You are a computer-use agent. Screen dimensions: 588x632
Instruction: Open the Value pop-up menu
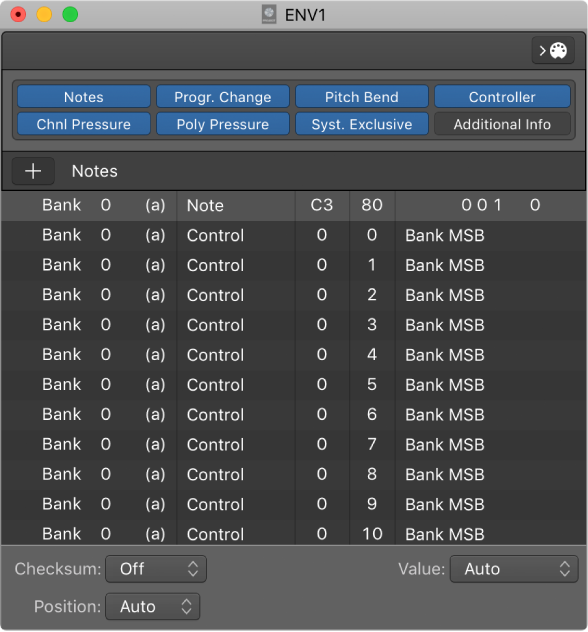point(514,569)
